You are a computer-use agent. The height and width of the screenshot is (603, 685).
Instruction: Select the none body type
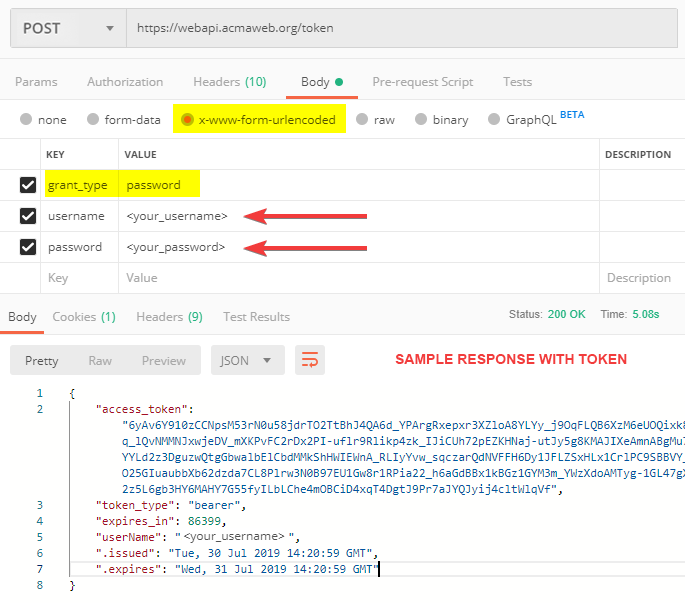tap(26, 120)
